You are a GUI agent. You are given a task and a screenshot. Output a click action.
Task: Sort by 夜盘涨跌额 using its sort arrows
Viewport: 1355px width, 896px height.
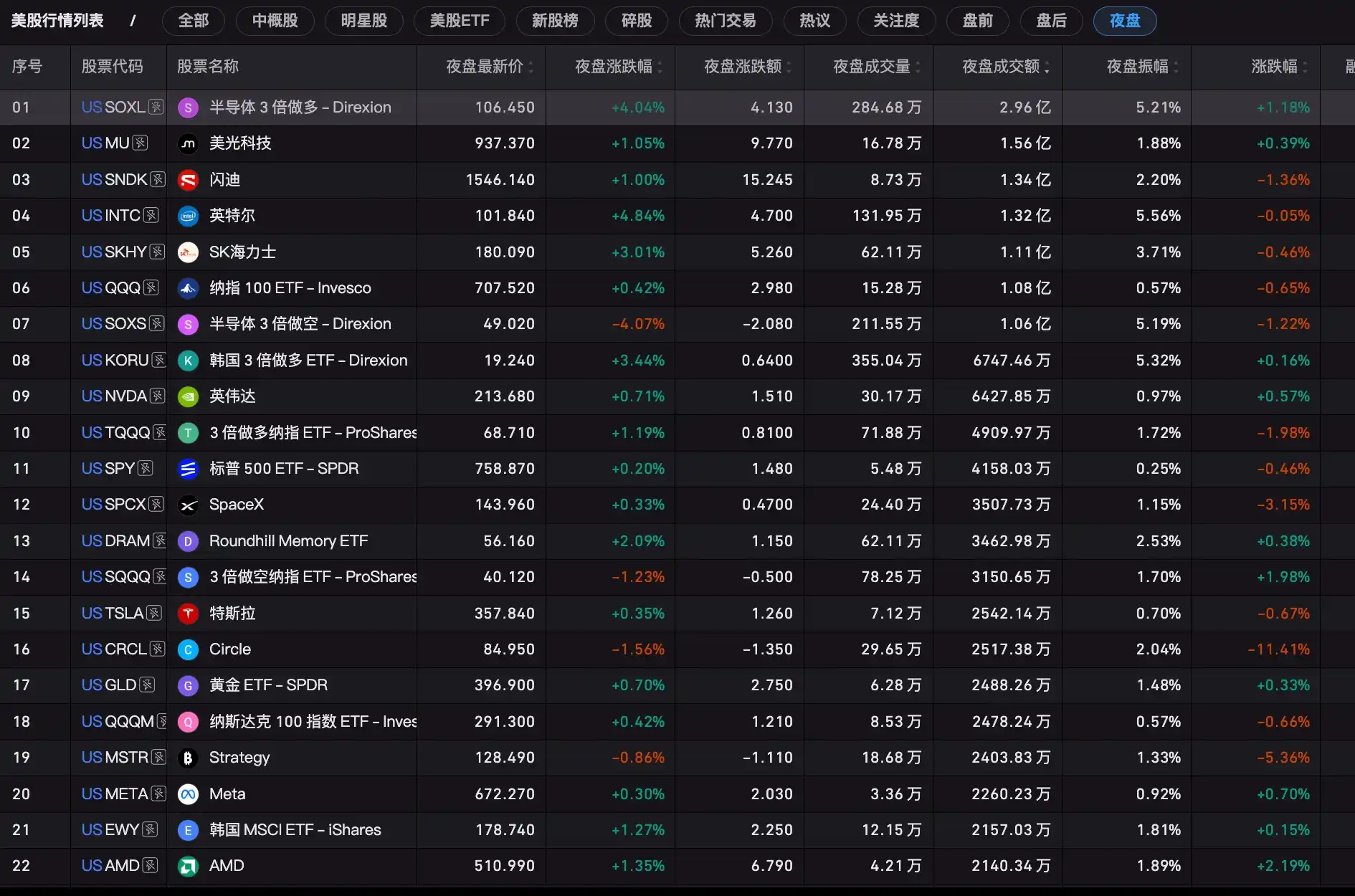click(x=789, y=67)
